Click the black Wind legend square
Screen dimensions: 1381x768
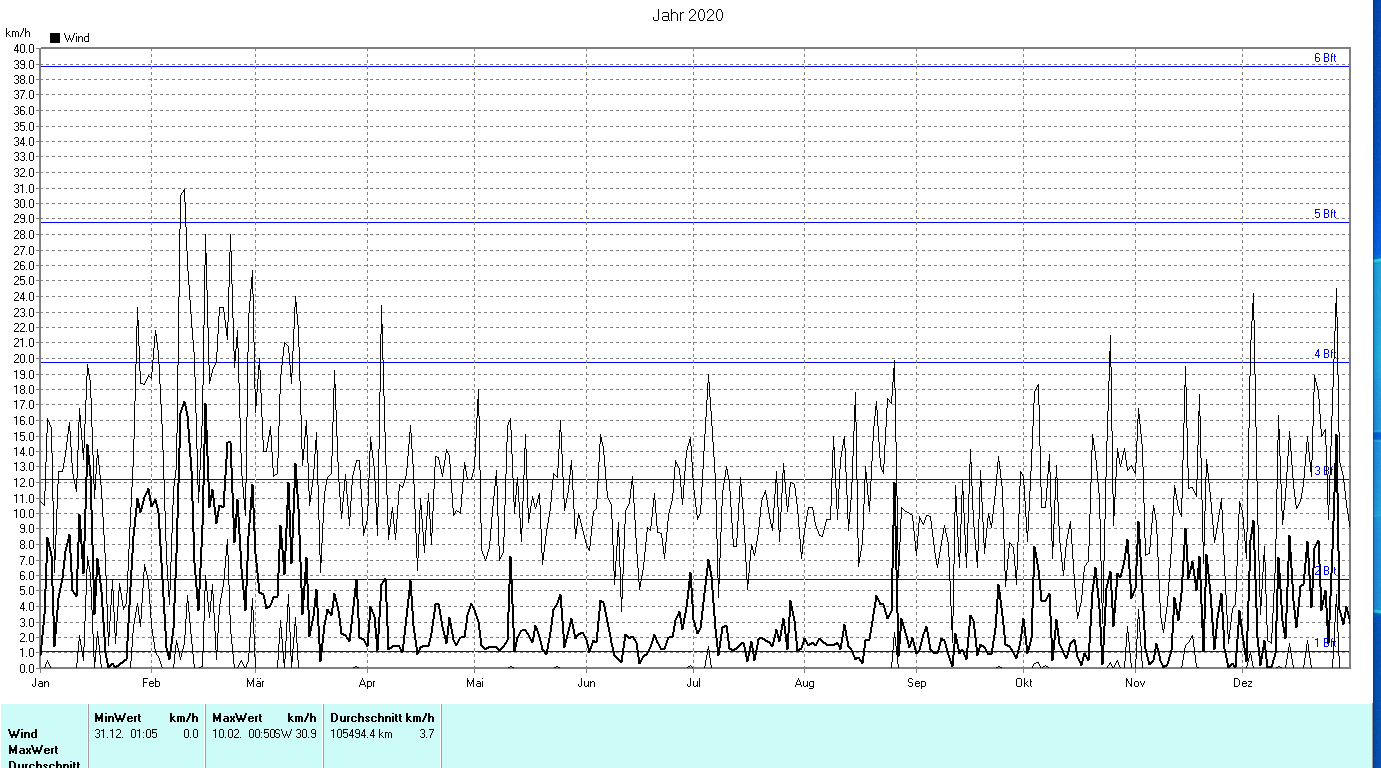55,38
